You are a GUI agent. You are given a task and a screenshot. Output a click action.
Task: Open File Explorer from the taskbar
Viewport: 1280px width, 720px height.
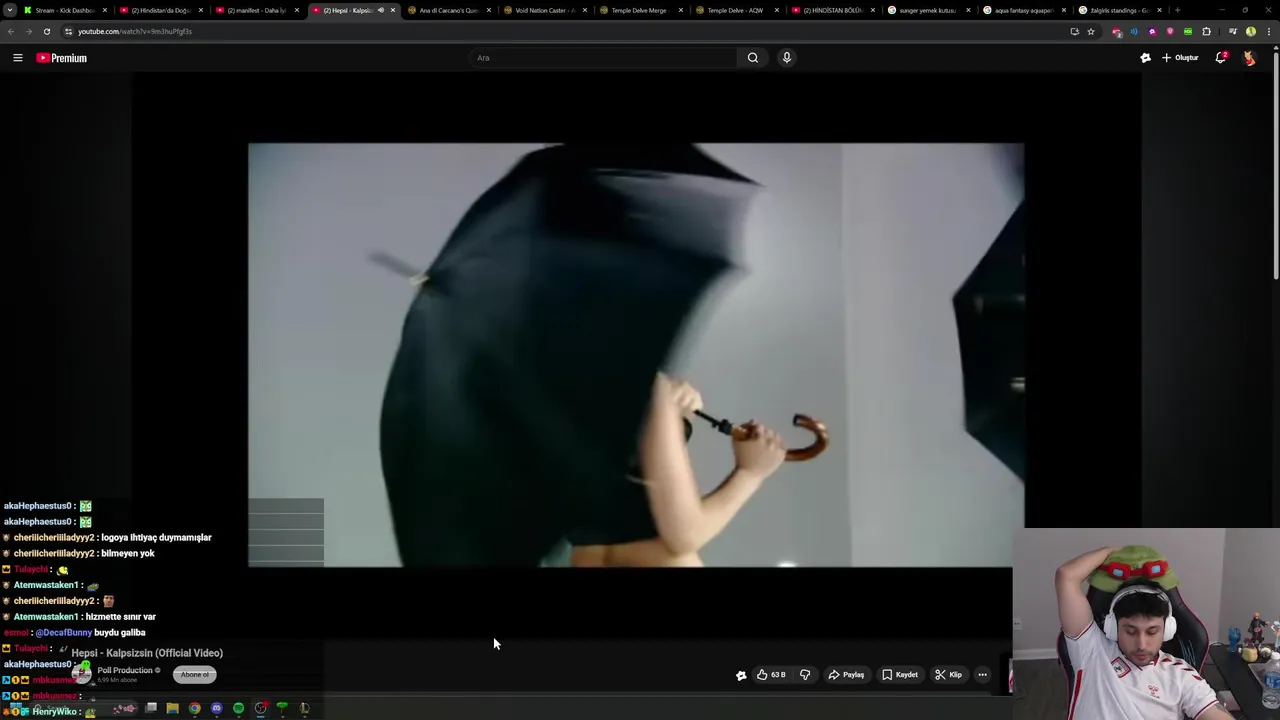(x=172, y=709)
